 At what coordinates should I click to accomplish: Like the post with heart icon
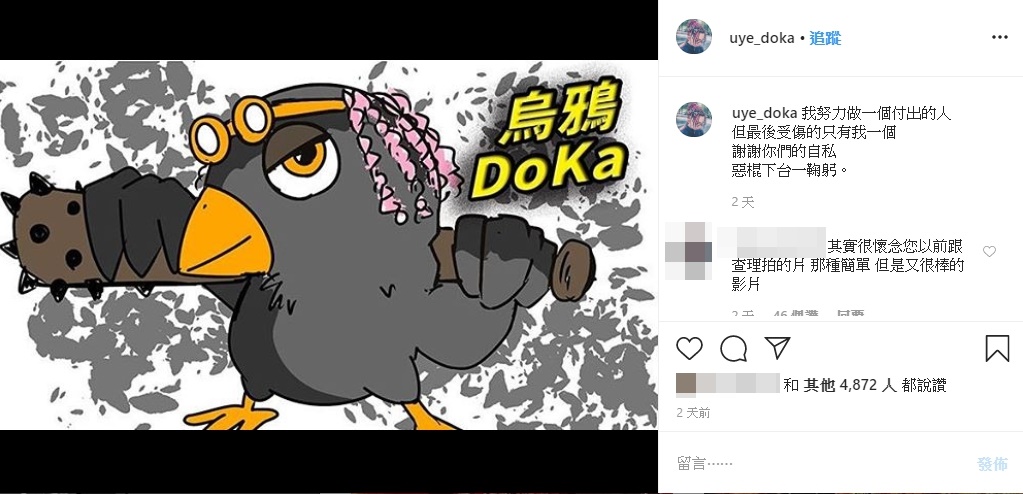click(689, 348)
